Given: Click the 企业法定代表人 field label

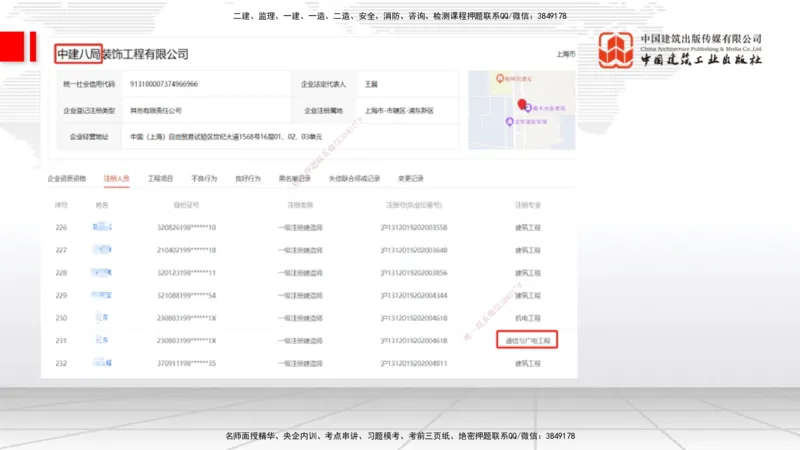Looking at the screenshot, I should click(x=323, y=84).
